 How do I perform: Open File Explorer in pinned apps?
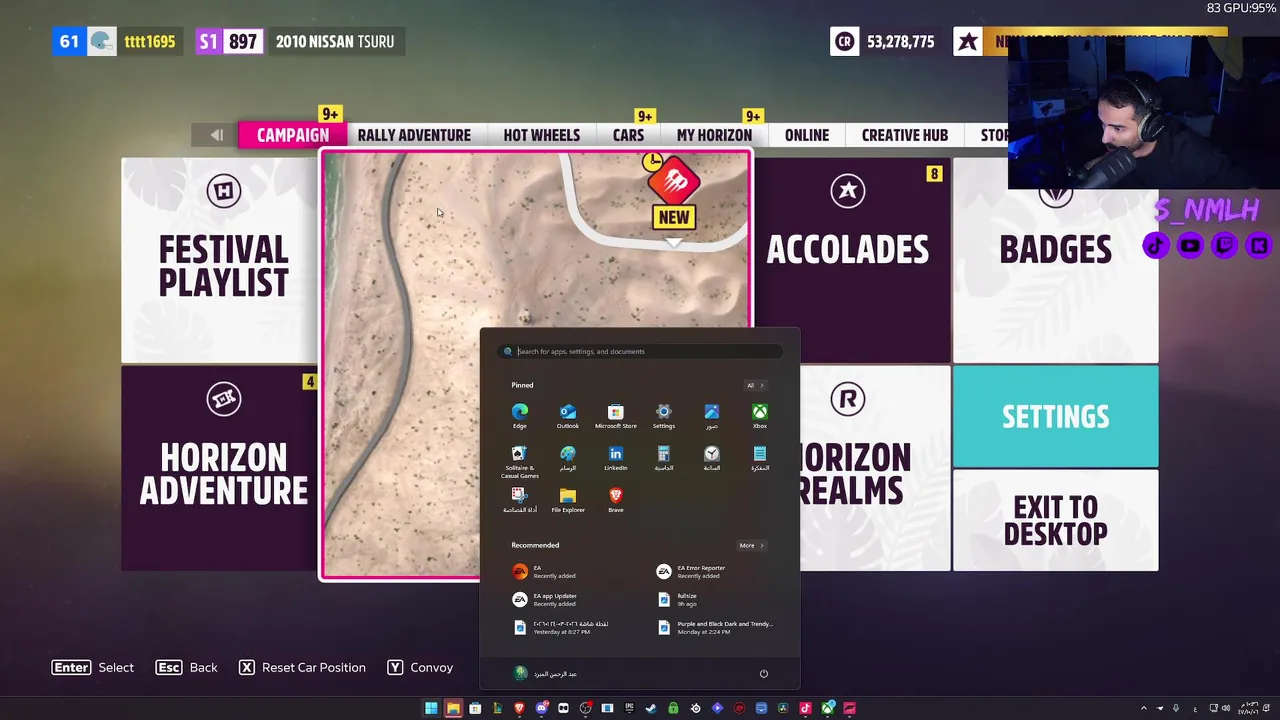[x=568, y=500]
